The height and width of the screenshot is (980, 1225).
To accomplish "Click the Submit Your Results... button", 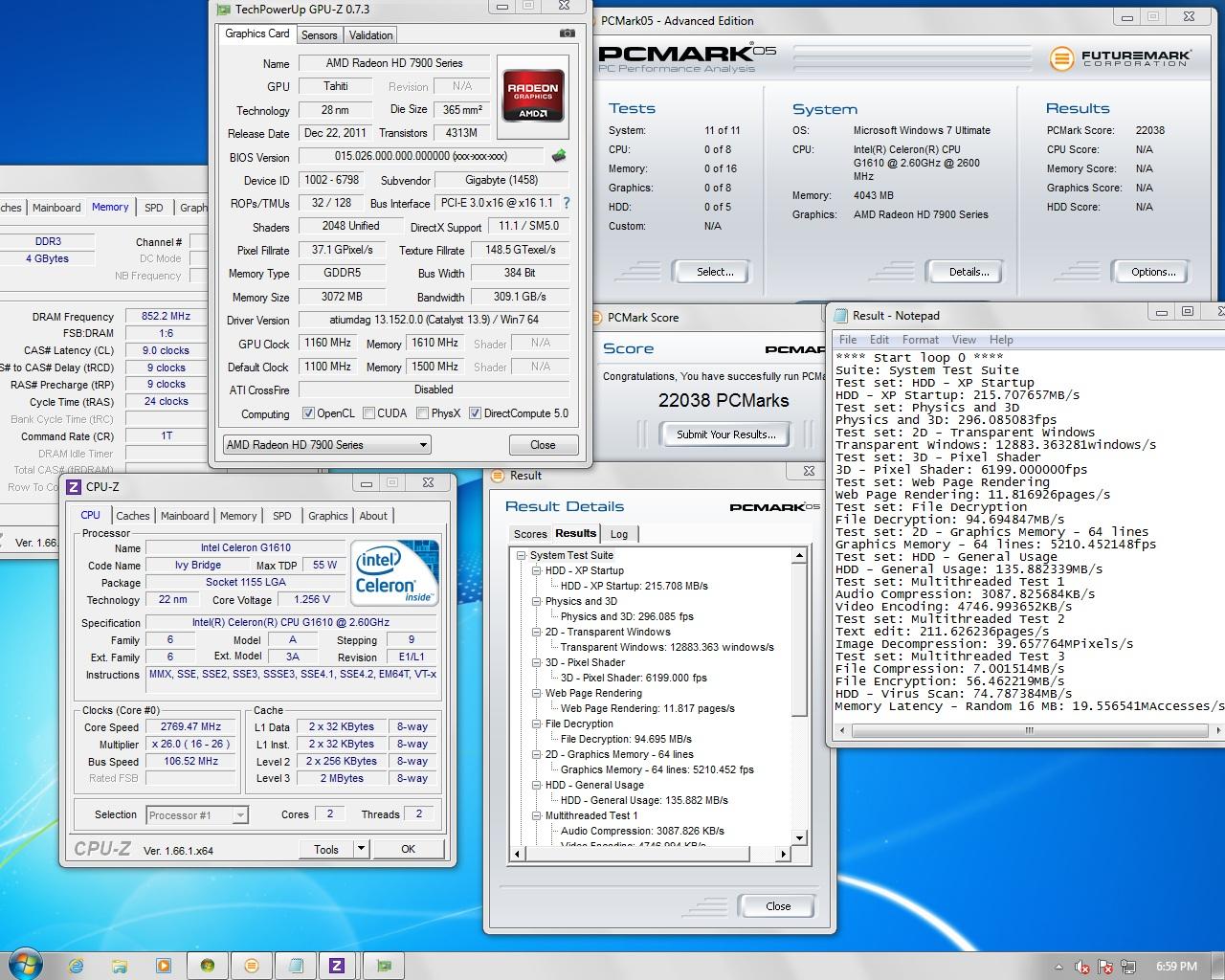I will pyautogui.click(x=726, y=434).
